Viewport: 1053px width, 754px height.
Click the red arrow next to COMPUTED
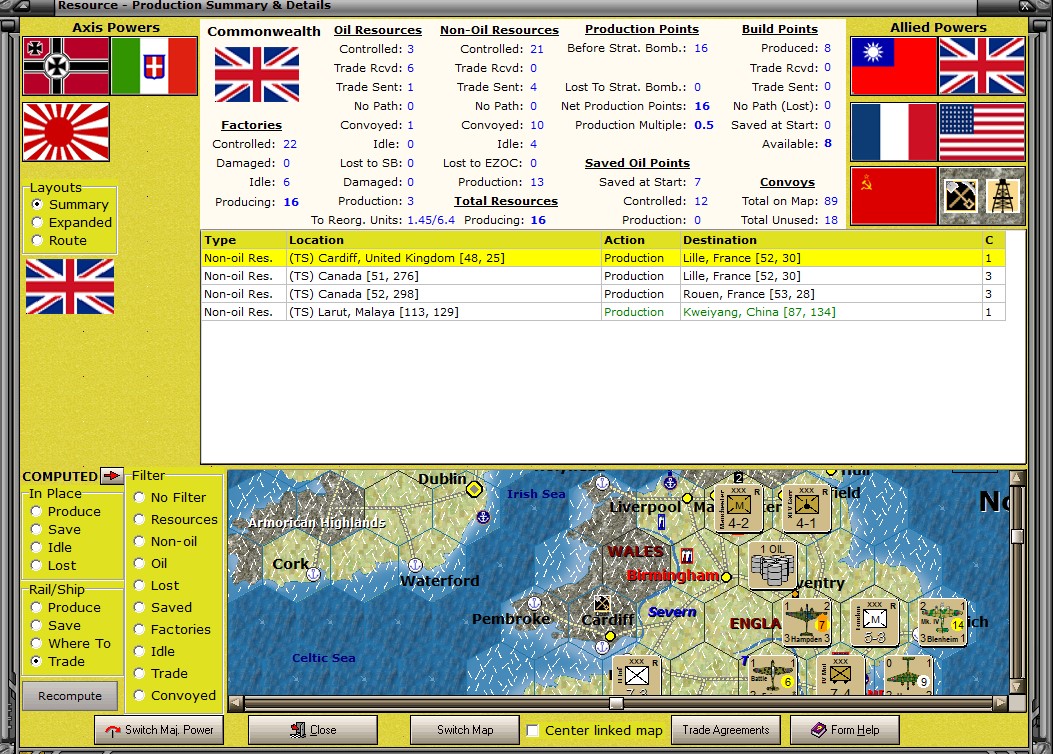click(x=111, y=475)
